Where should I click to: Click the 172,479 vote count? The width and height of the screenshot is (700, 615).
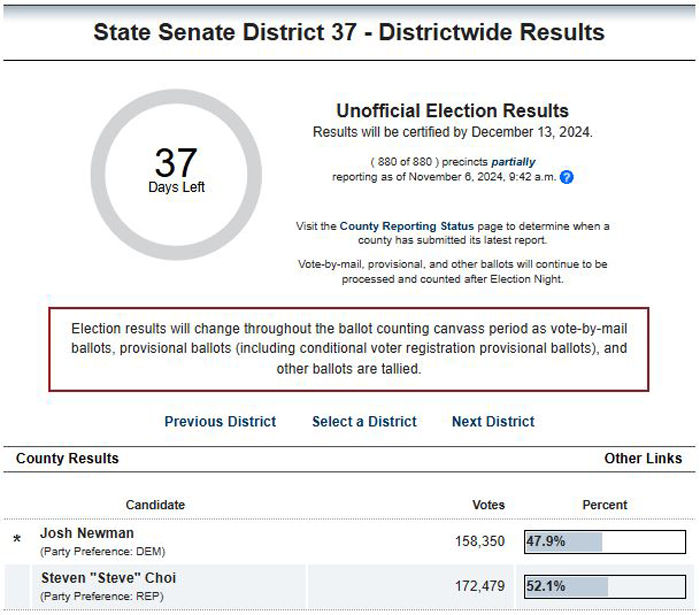click(480, 586)
